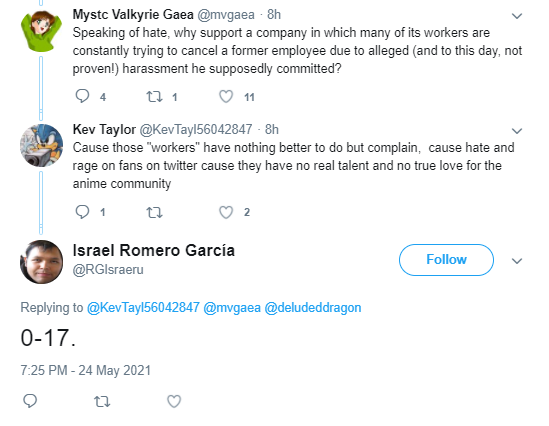
Task: Open @deludeddragon profile link
Action: pyautogui.click(x=313, y=308)
